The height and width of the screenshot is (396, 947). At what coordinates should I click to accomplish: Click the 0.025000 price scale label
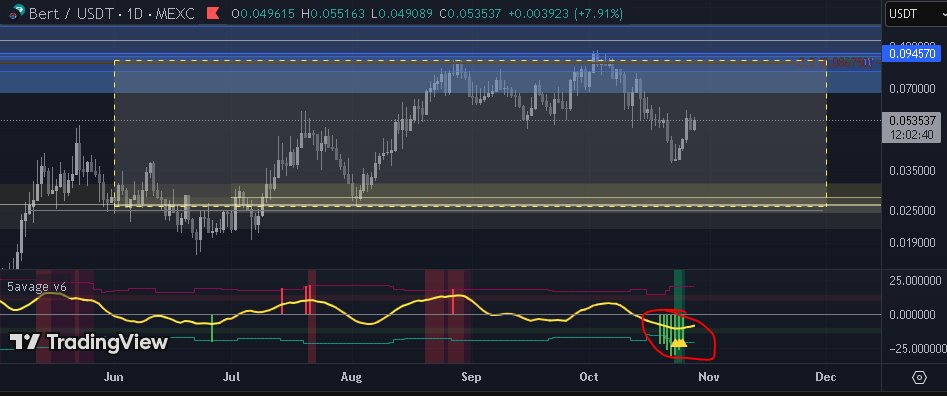tap(913, 211)
